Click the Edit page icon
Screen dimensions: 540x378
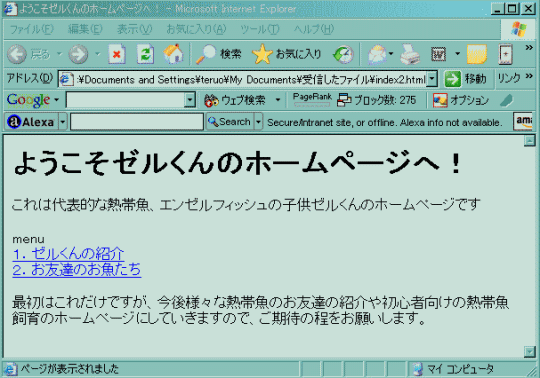click(x=438, y=54)
